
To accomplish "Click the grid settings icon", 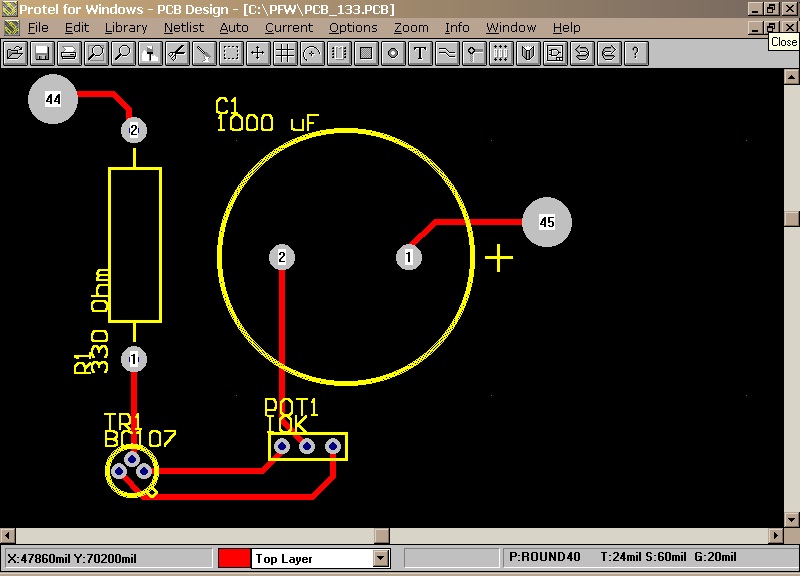I will point(285,53).
